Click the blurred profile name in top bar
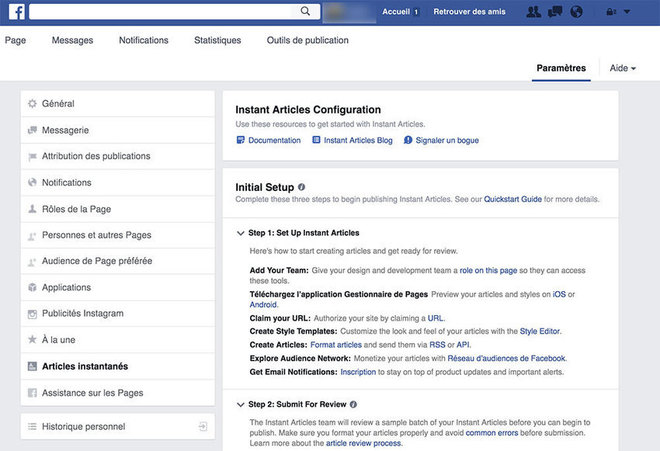 coord(349,12)
